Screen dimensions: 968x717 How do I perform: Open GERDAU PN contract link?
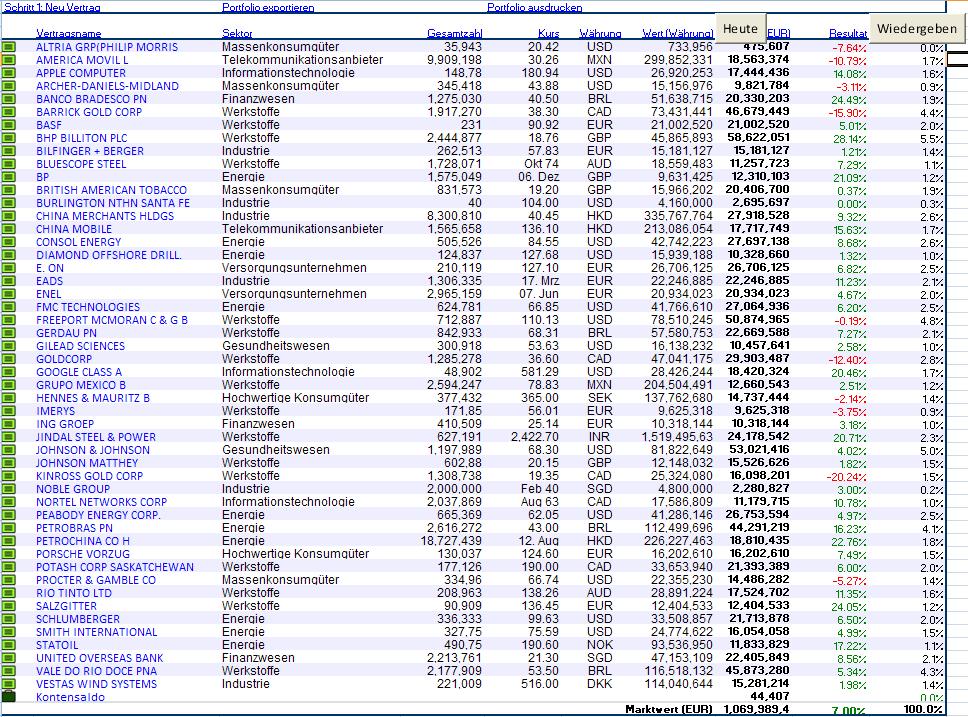tap(66, 333)
